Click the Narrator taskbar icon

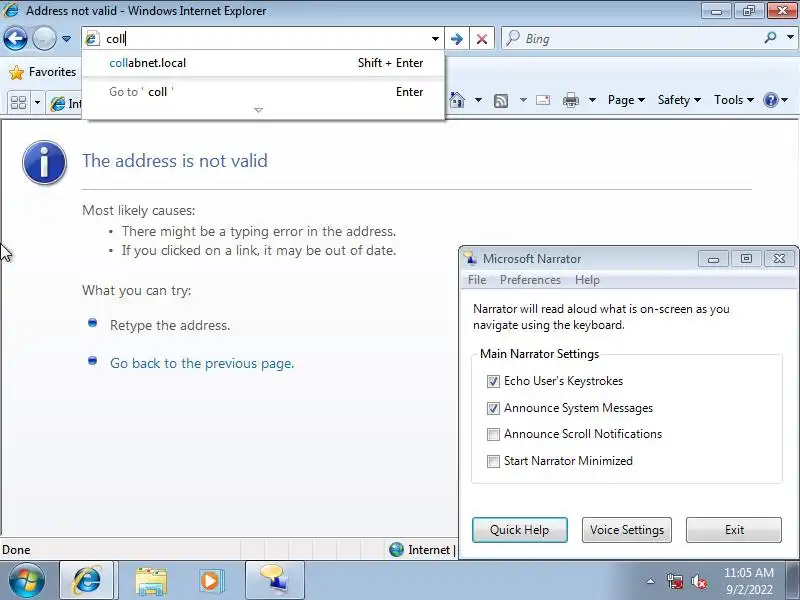[274, 581]
